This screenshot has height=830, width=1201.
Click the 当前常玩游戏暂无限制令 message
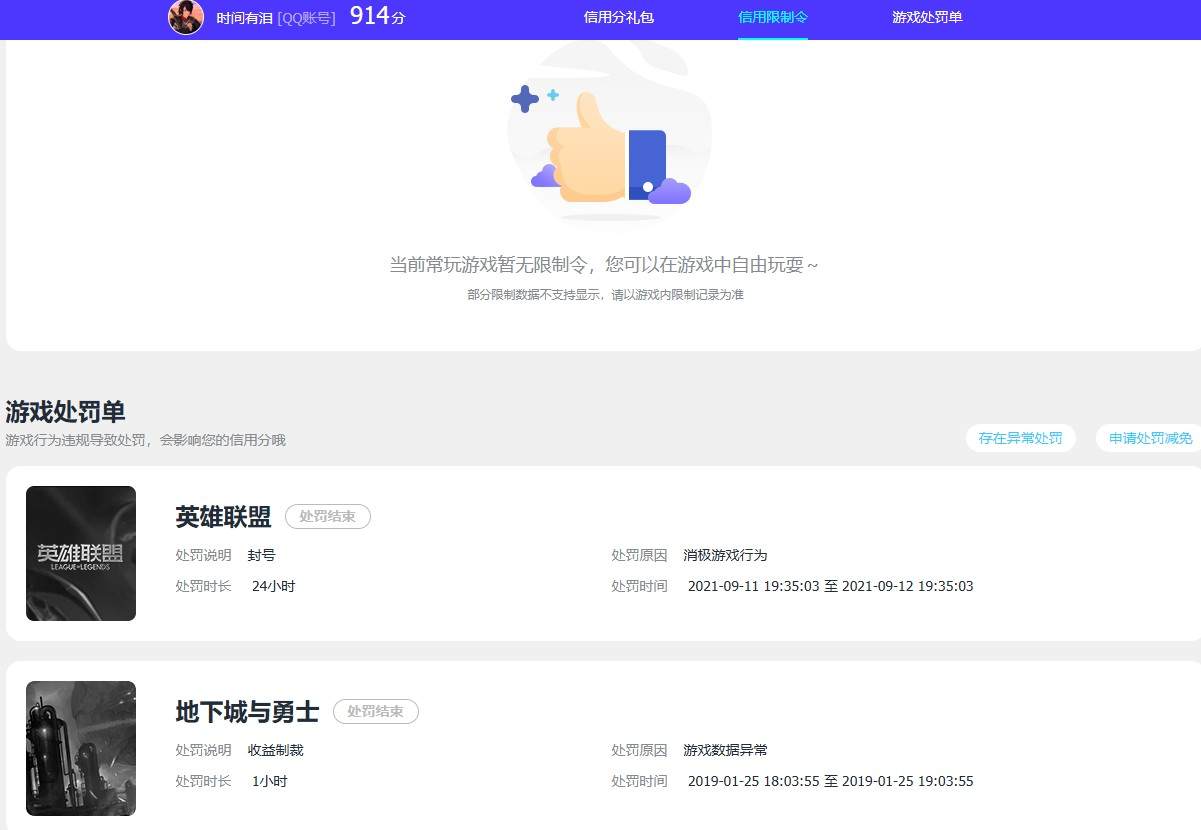[603, 265]
